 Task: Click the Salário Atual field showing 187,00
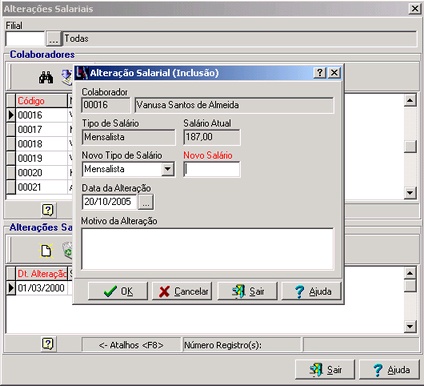pyautogui.click(x=212, y=137)
